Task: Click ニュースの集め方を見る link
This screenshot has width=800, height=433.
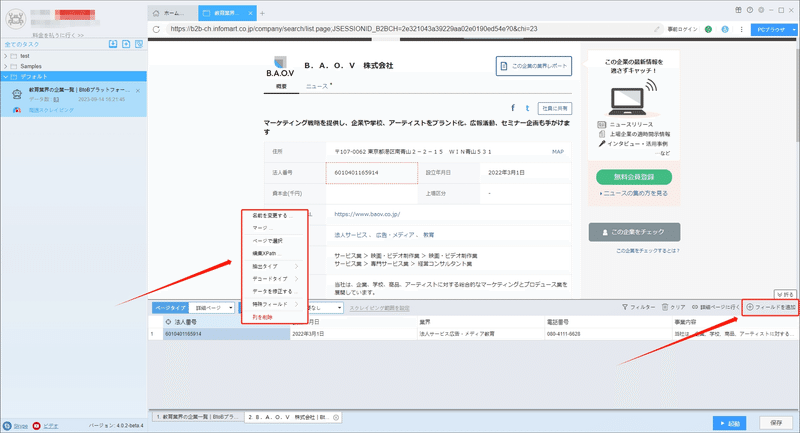Action: [x=634, y=193]
